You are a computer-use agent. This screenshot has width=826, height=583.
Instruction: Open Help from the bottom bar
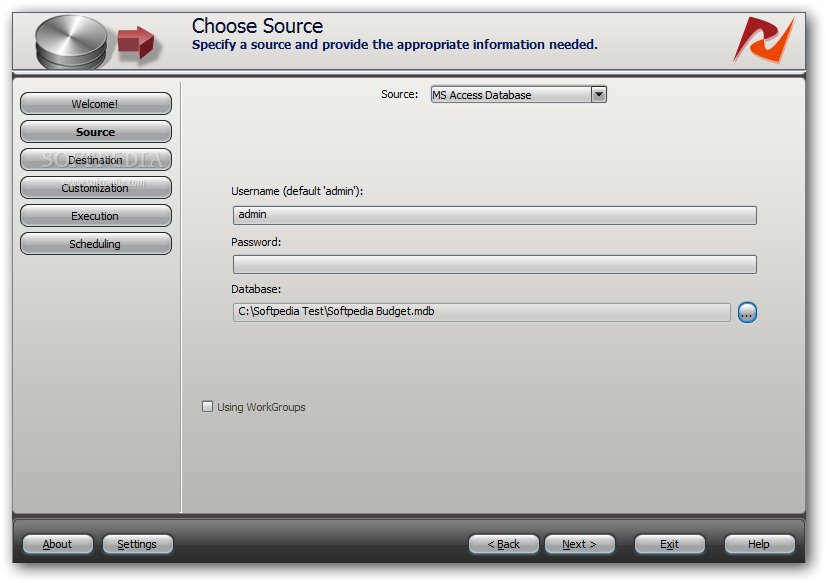pos(759,544)
